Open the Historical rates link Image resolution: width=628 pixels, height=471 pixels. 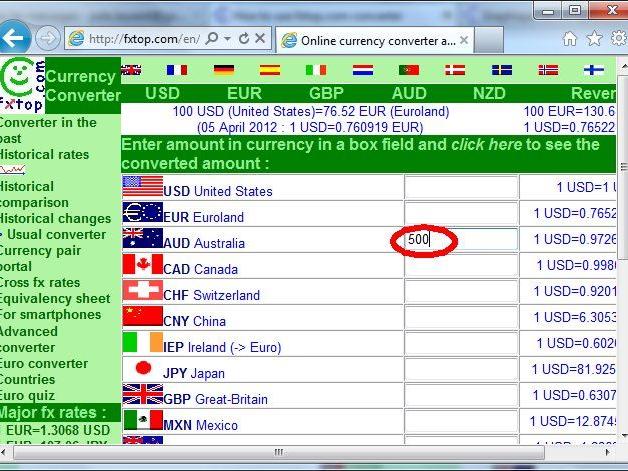tap(45, 155)
